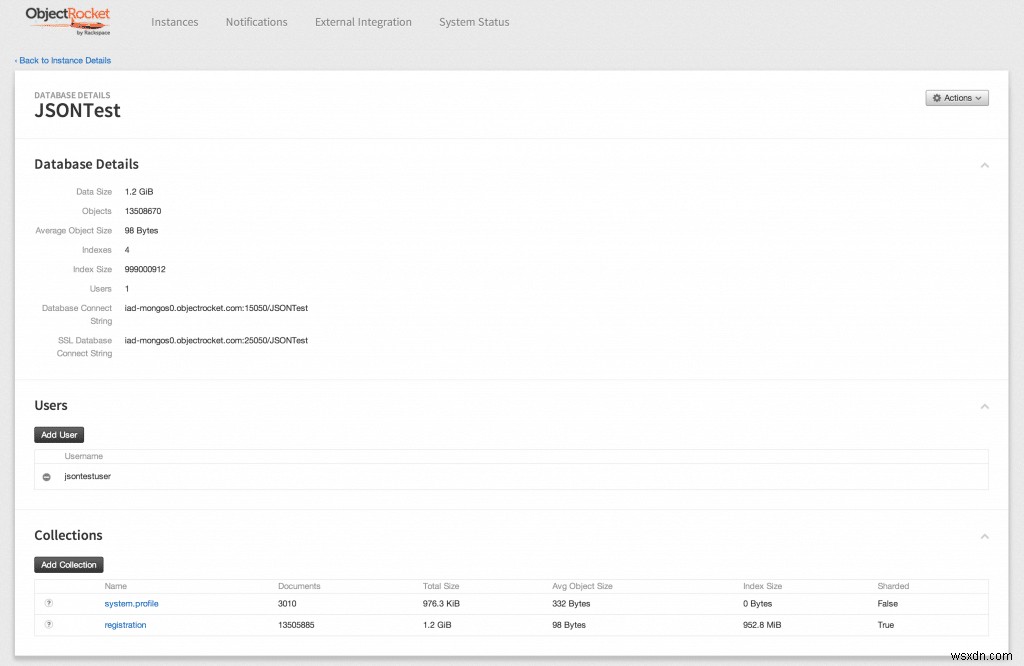
Task: Click the Average Object Size value 98 Bytes
Action: tap(141, 230)
